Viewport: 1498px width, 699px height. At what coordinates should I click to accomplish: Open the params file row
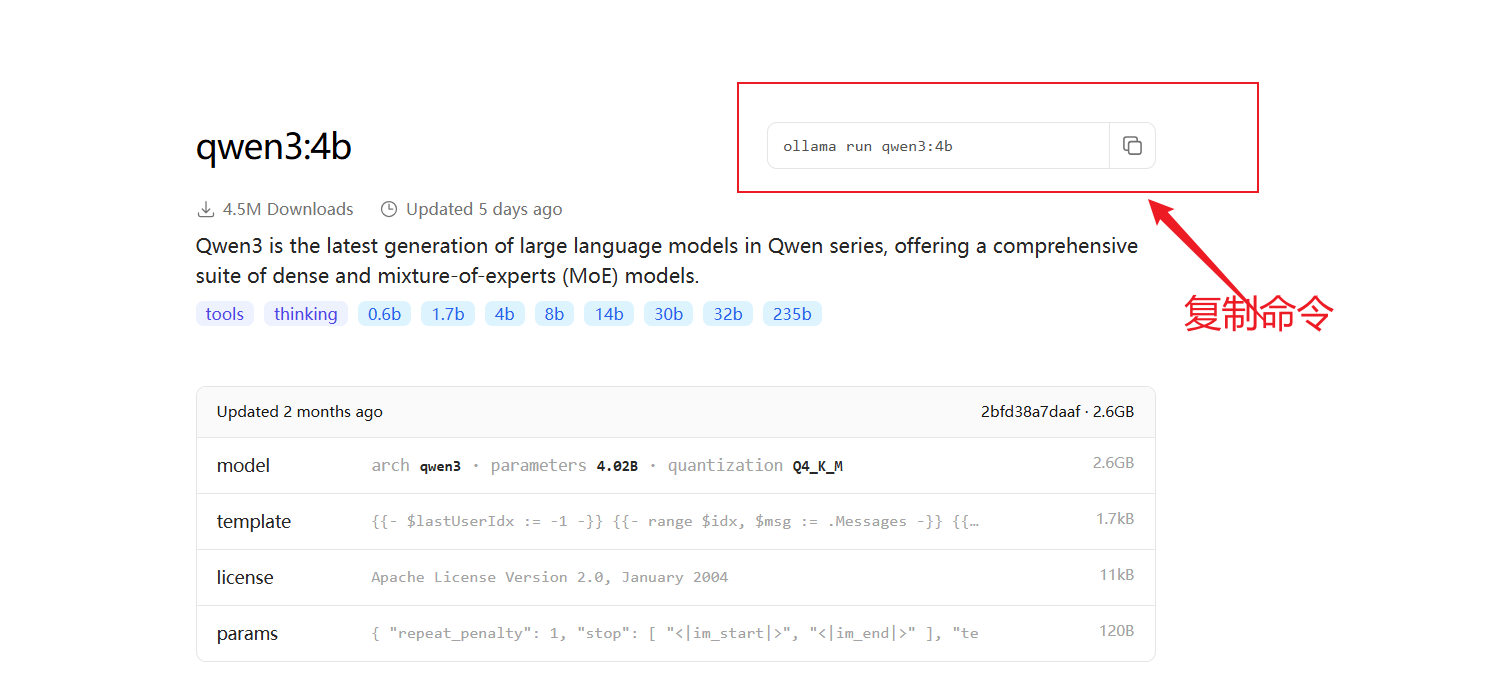675,634
